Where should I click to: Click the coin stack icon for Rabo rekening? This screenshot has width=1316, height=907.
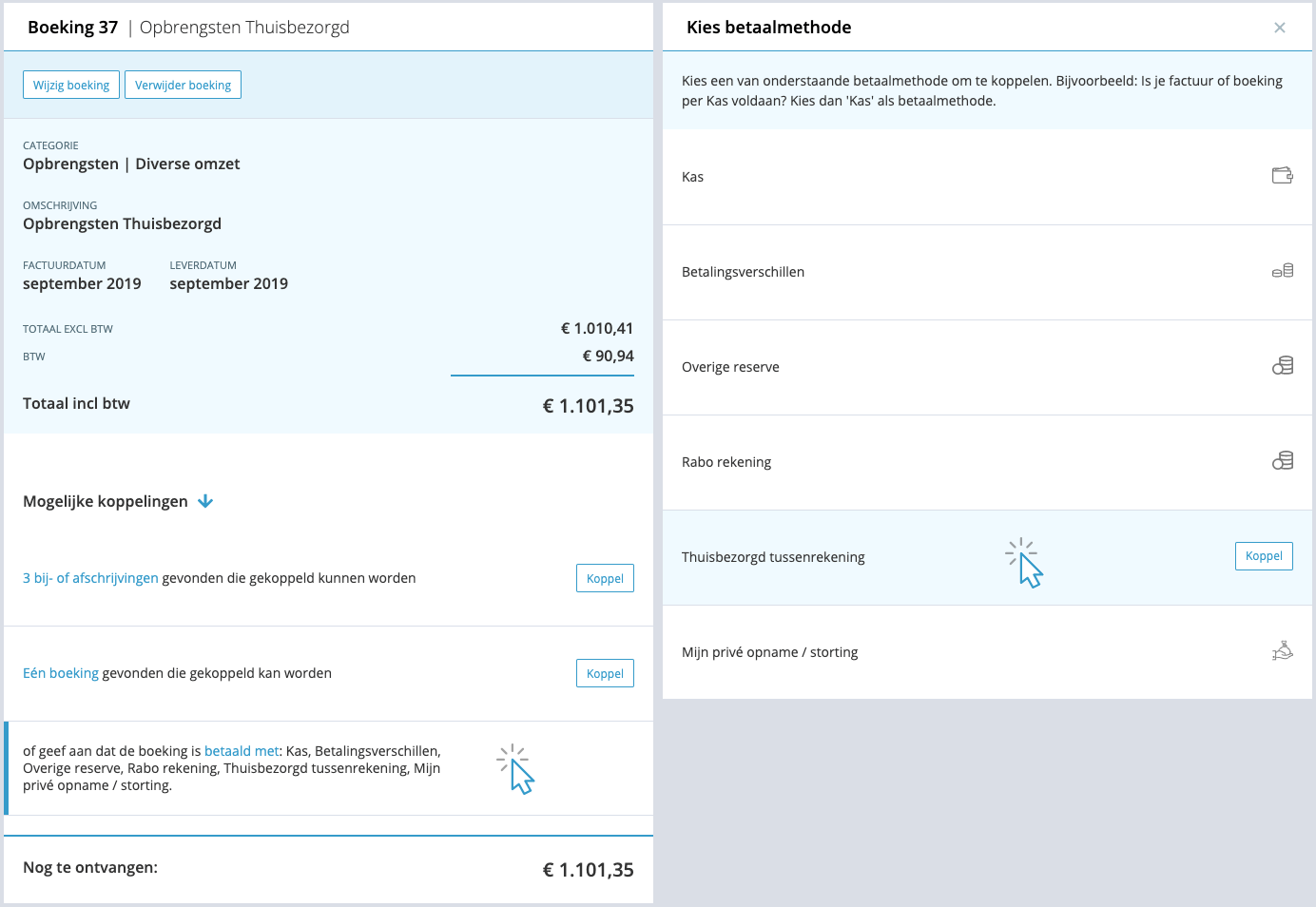pos(1283,461)
